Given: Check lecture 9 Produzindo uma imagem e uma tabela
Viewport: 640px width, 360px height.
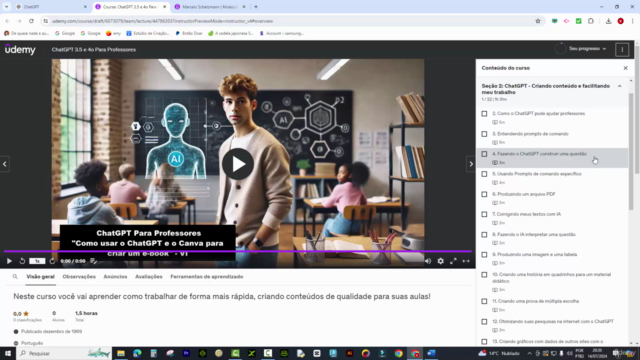Looking at the screenshot, I should click(x=484, y=255).
